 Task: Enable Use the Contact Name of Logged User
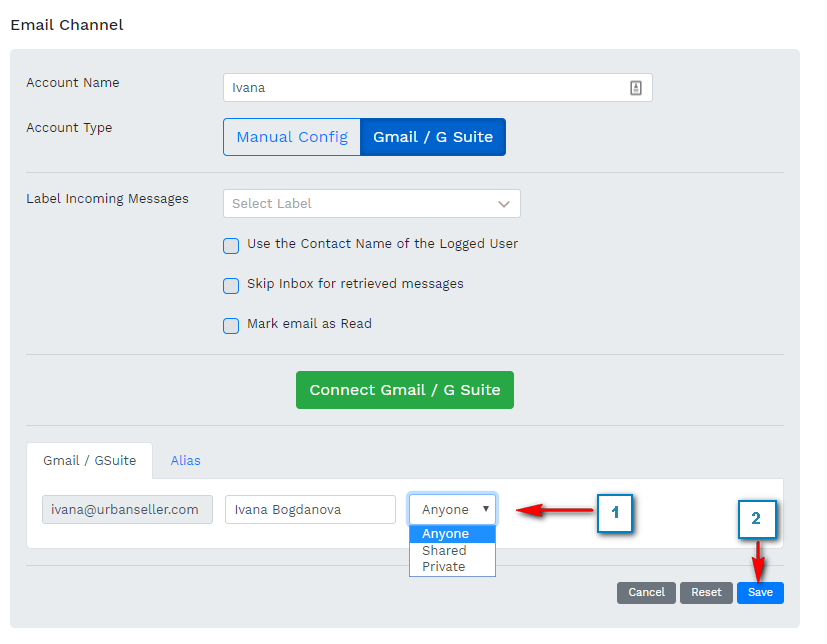231,245
